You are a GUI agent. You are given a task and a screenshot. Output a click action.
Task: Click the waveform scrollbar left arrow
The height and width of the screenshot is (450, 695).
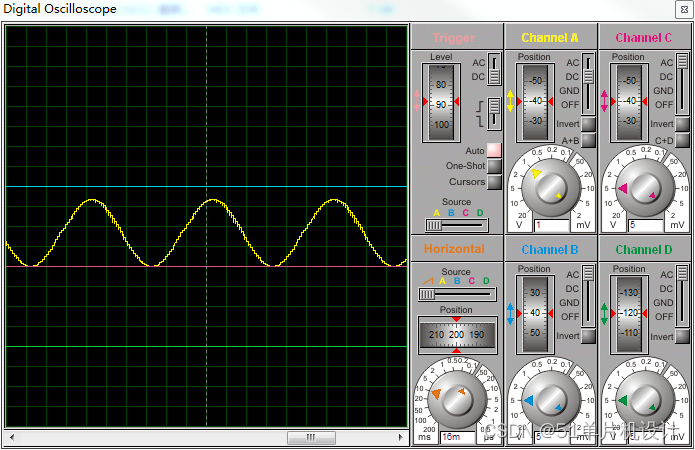(x=12, y=437)
